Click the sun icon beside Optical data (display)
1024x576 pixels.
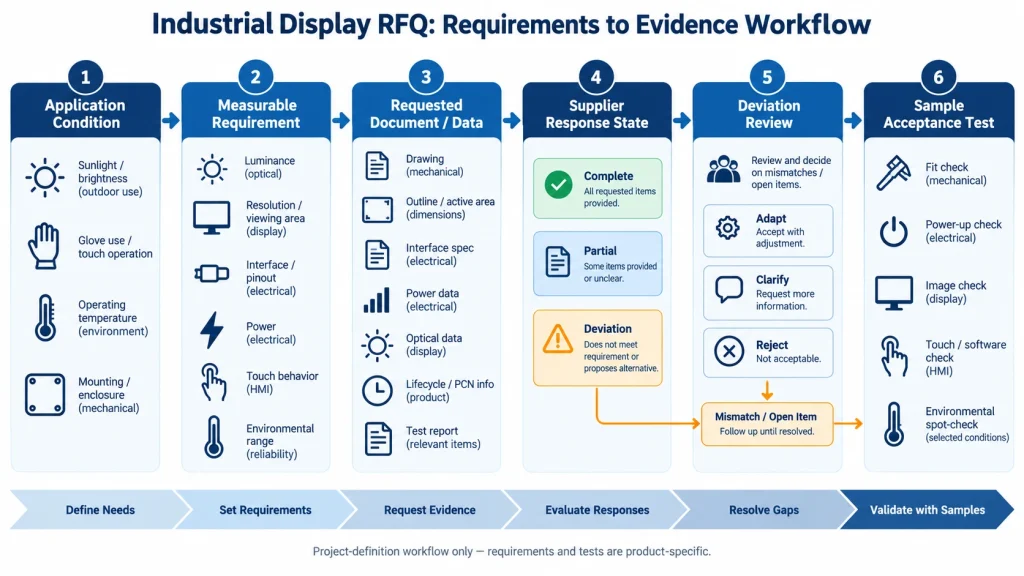(x=377, y=345)
